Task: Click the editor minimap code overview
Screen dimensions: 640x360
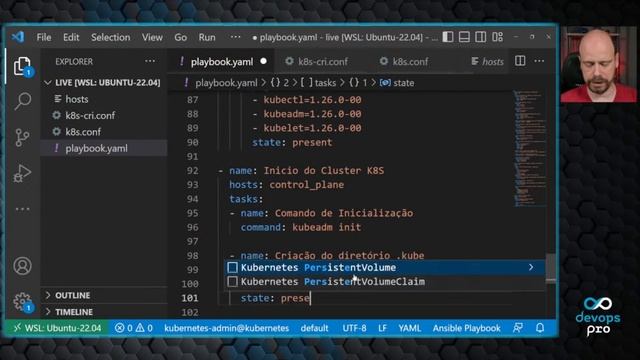Action: 529,149
